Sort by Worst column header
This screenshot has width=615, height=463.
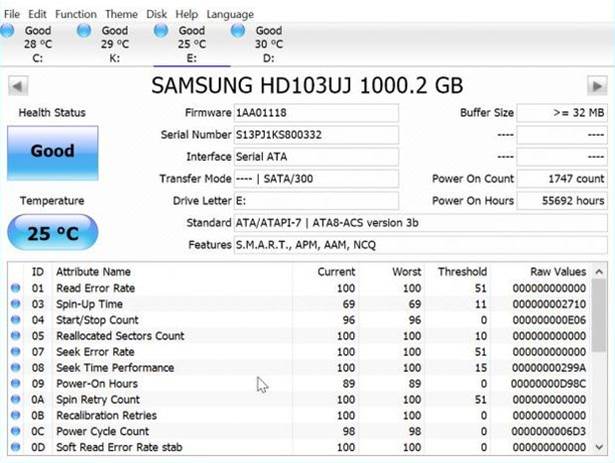(407, 272)
